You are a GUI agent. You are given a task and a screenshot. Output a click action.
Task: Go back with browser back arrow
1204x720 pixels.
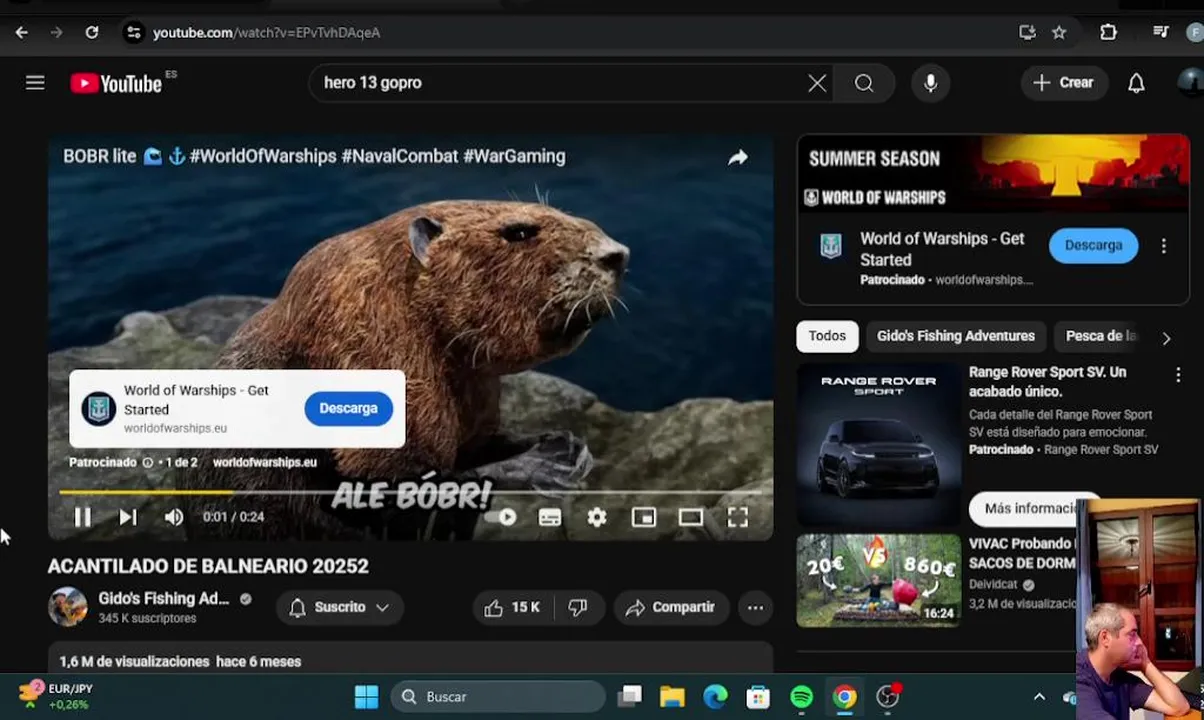coord(21,32)
